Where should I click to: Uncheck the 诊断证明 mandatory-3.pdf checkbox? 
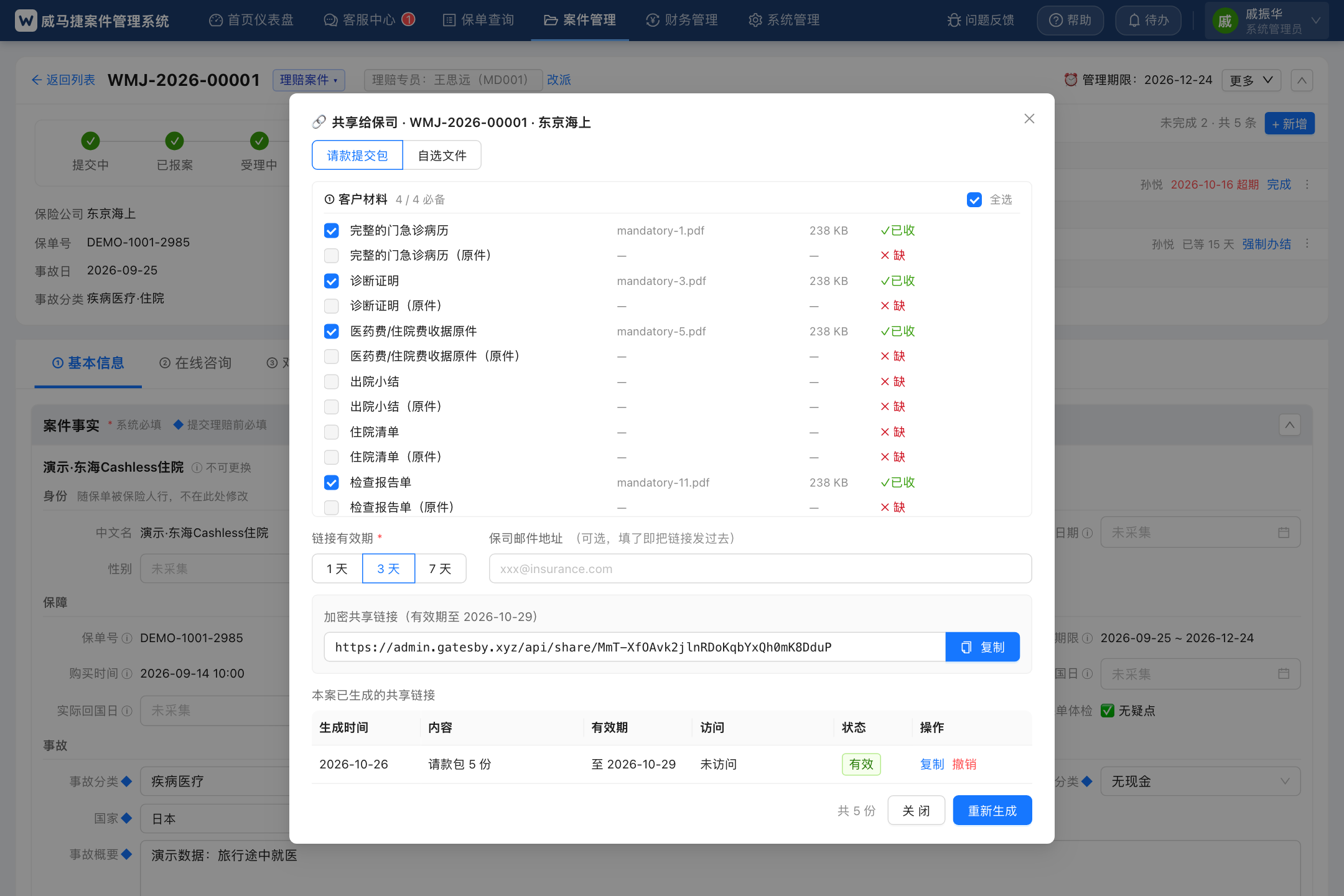[332, 281]
